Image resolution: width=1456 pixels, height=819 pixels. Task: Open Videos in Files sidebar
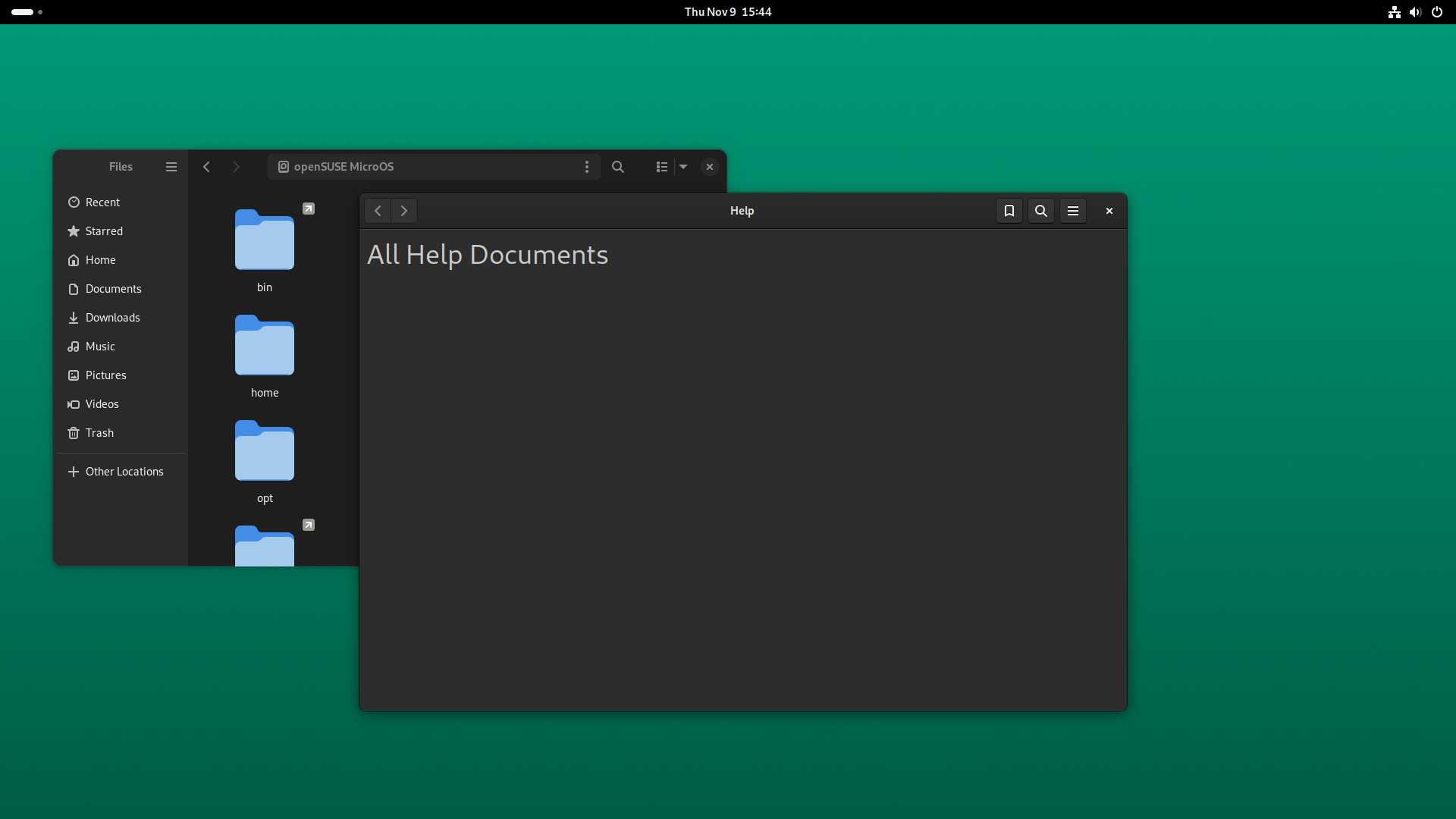pos(121,404)
